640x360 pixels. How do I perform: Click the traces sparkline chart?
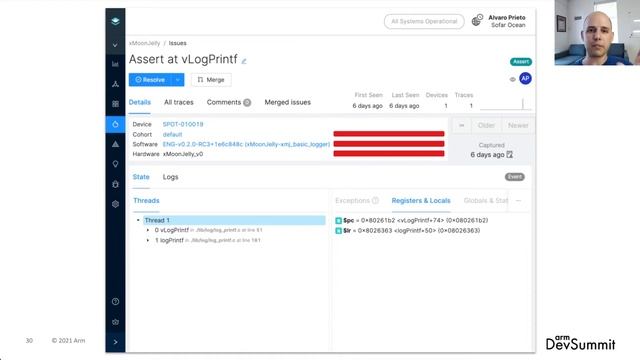point(506,104)
